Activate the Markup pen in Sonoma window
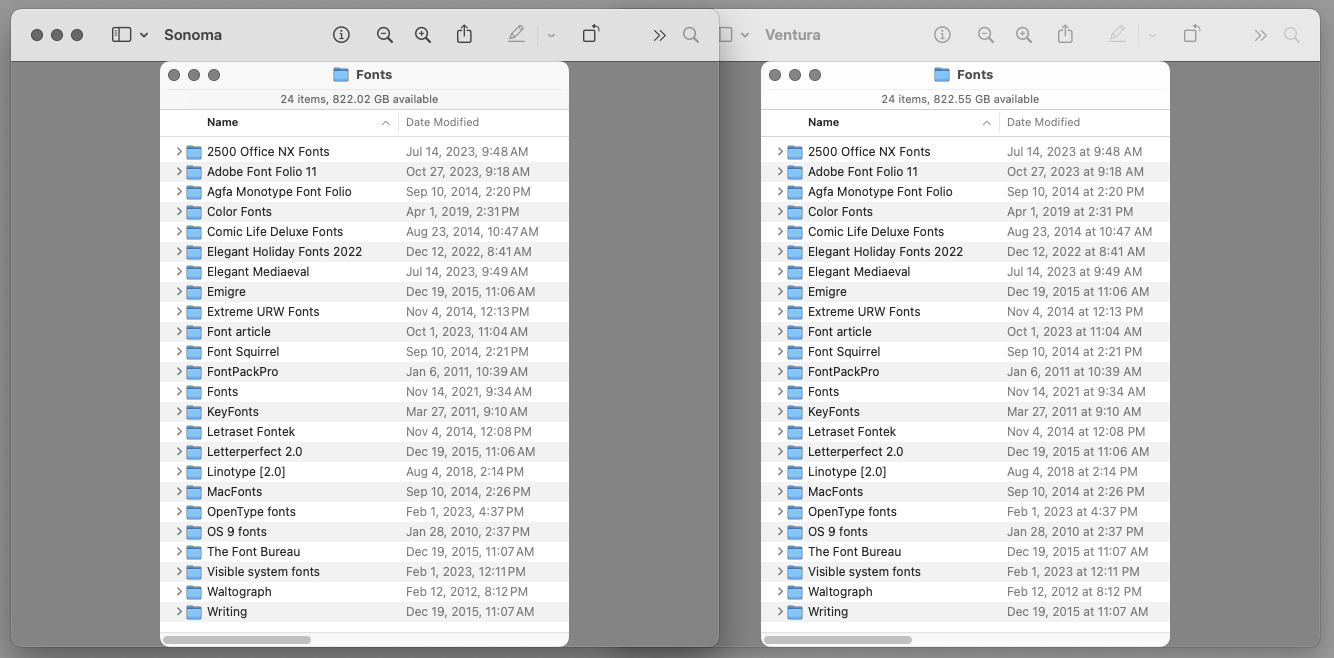This screenshot has width=1334, height=658. point(516,35)
